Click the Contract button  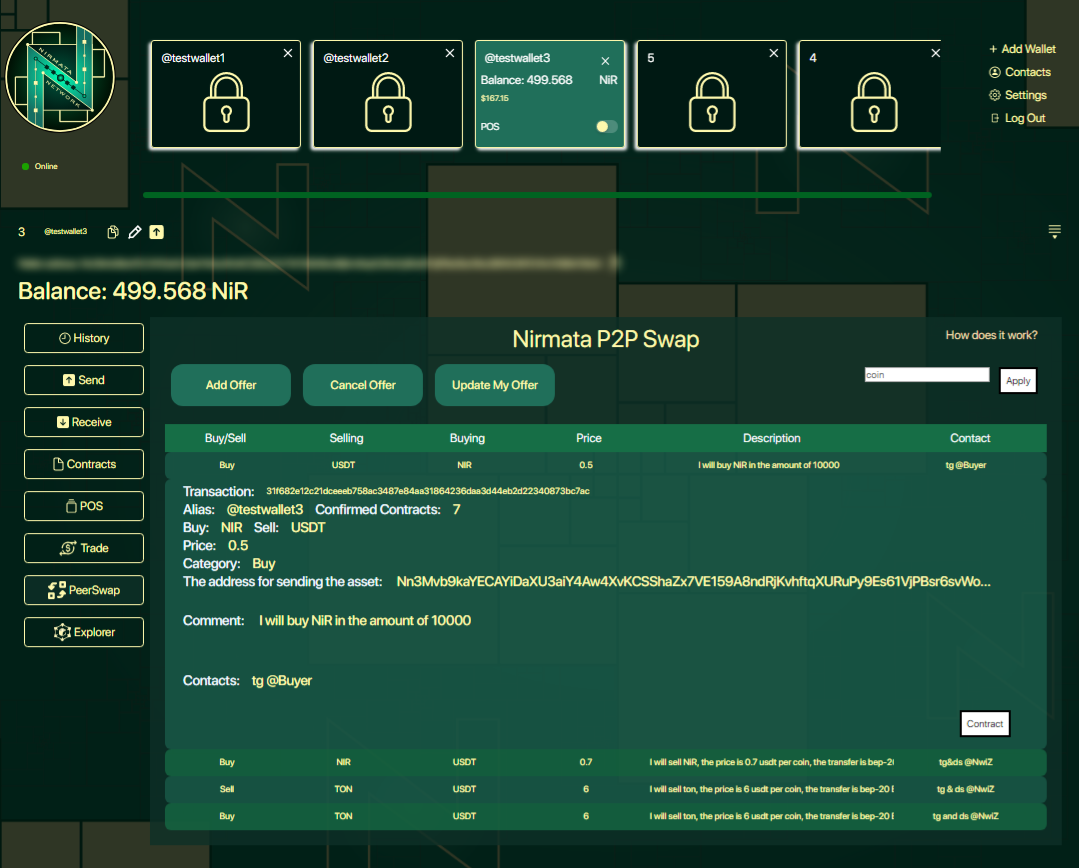tap(985, 724)
